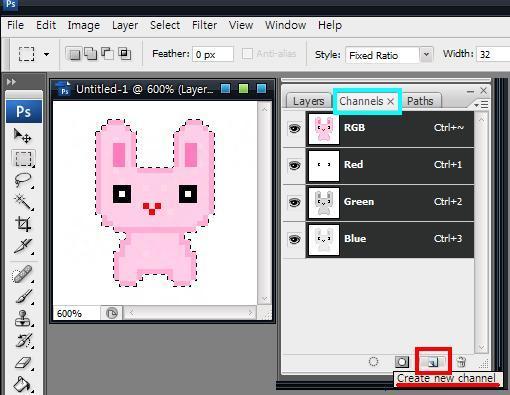Click the Ps logo in the toolbox

pyautogui.click(x=24, y=111)
